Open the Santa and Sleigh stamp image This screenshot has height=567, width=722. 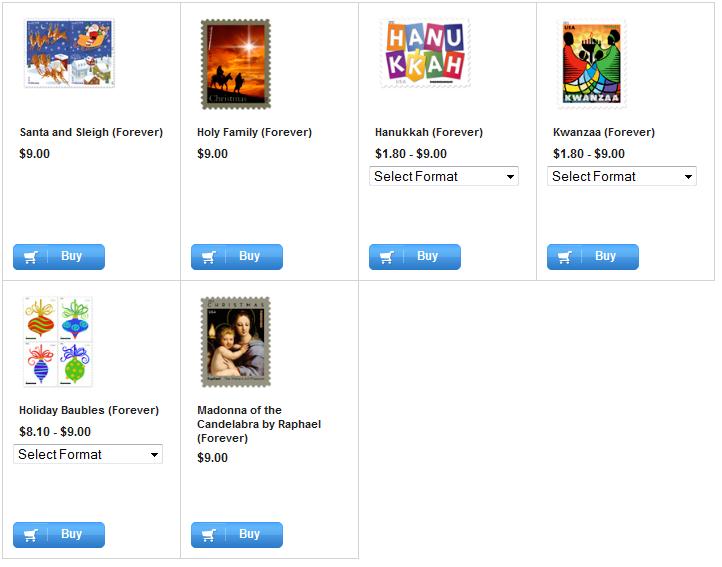(70, 53)
